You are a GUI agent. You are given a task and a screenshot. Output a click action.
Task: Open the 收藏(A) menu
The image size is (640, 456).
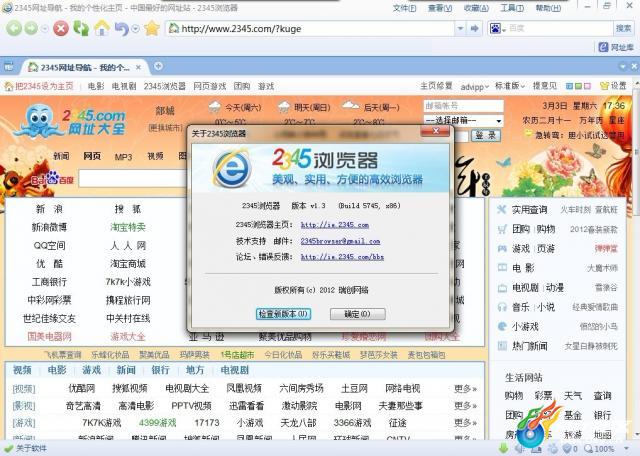(x=476, y=8)
